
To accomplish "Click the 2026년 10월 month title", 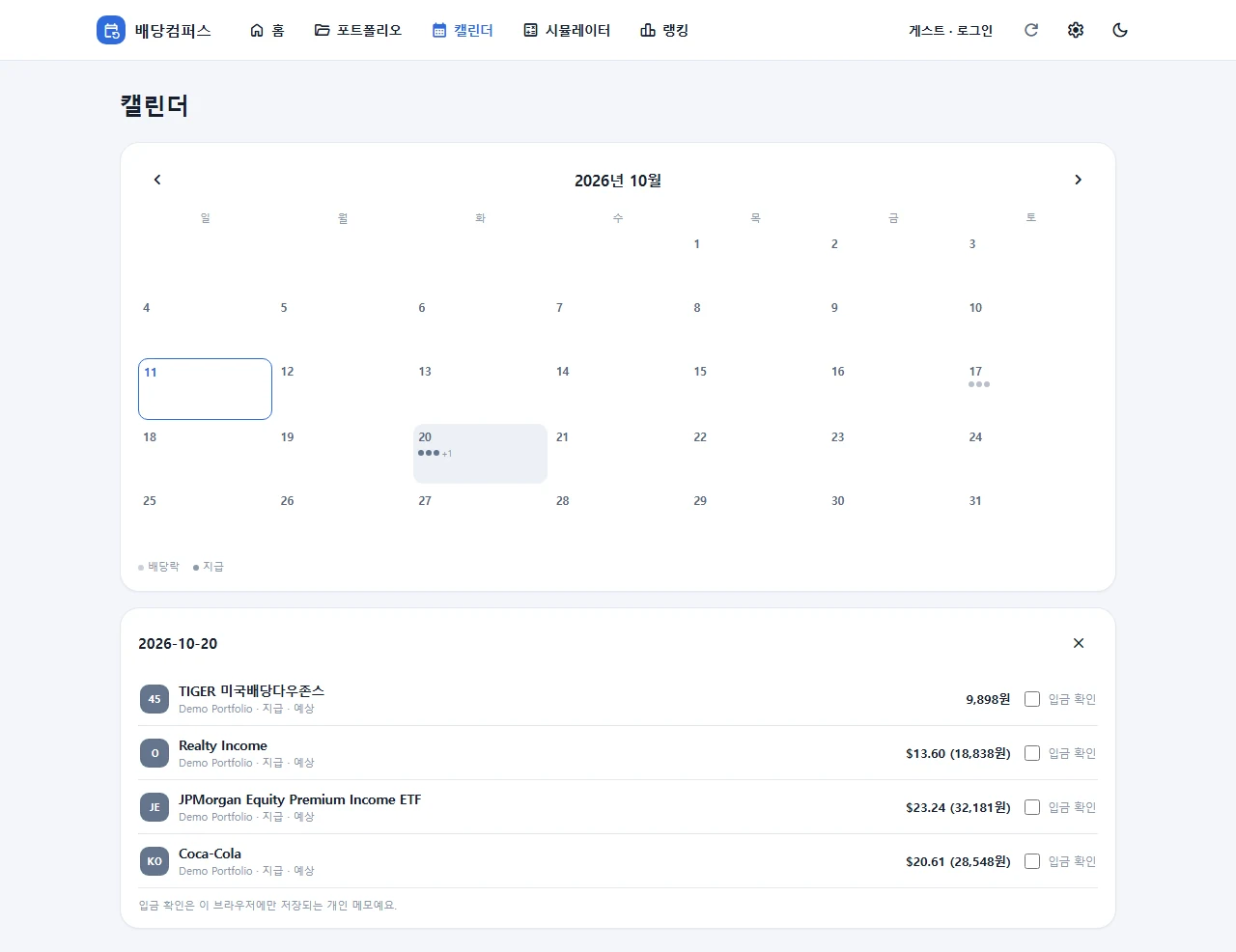I will (x=618, y=181).
